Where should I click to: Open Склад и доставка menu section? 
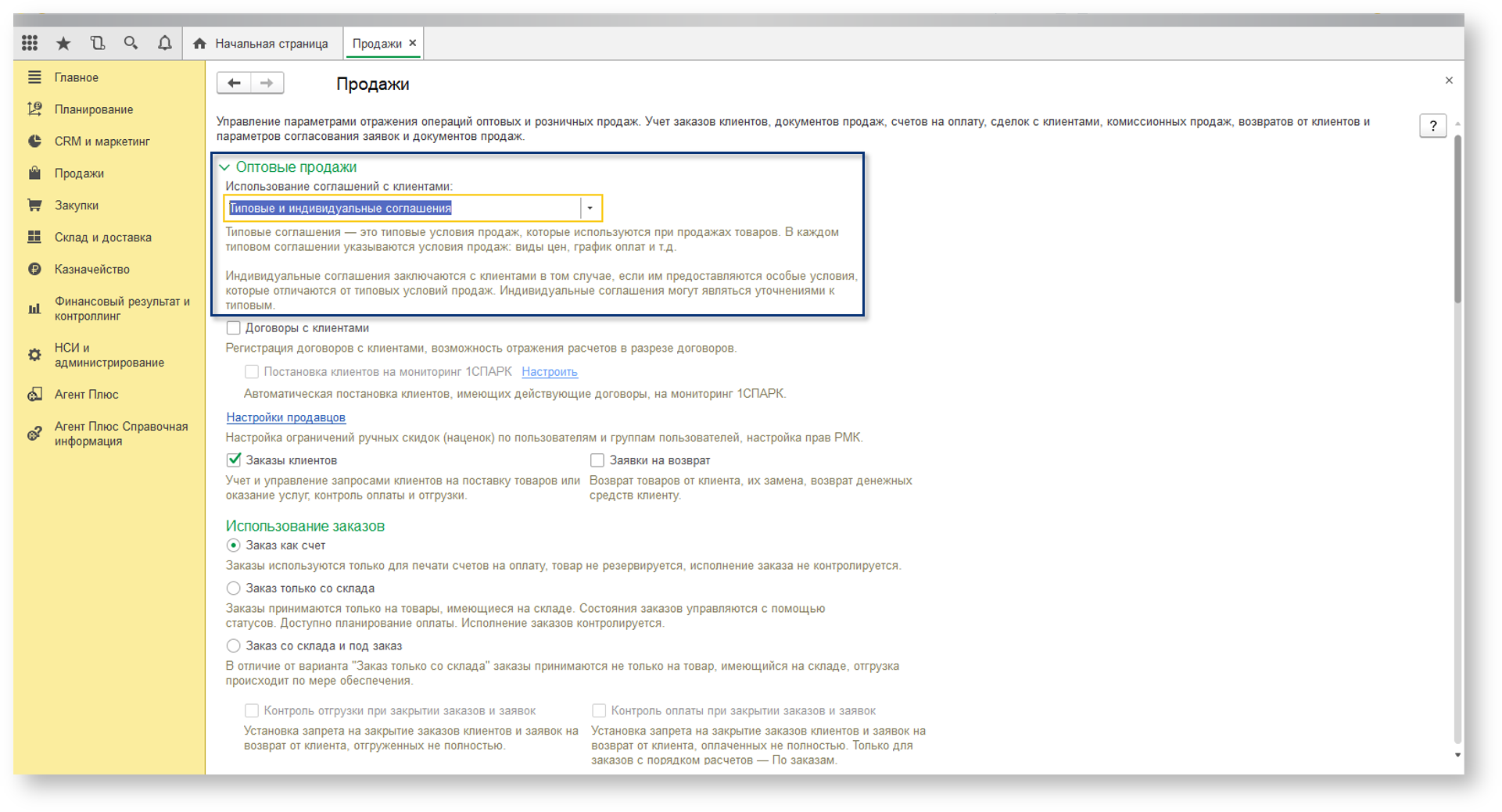(102, 238)
